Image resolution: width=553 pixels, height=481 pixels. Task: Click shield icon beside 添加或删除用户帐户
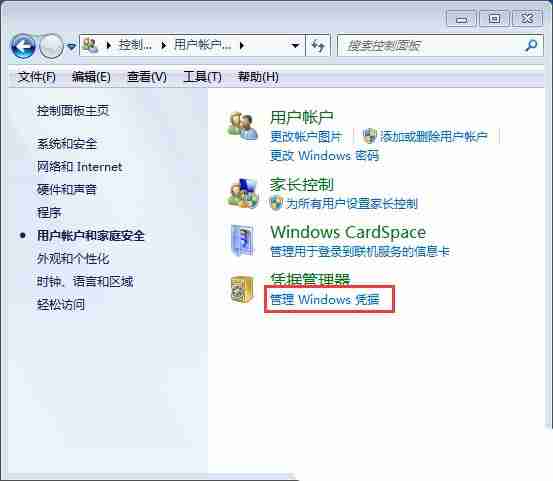coord(370,136)
